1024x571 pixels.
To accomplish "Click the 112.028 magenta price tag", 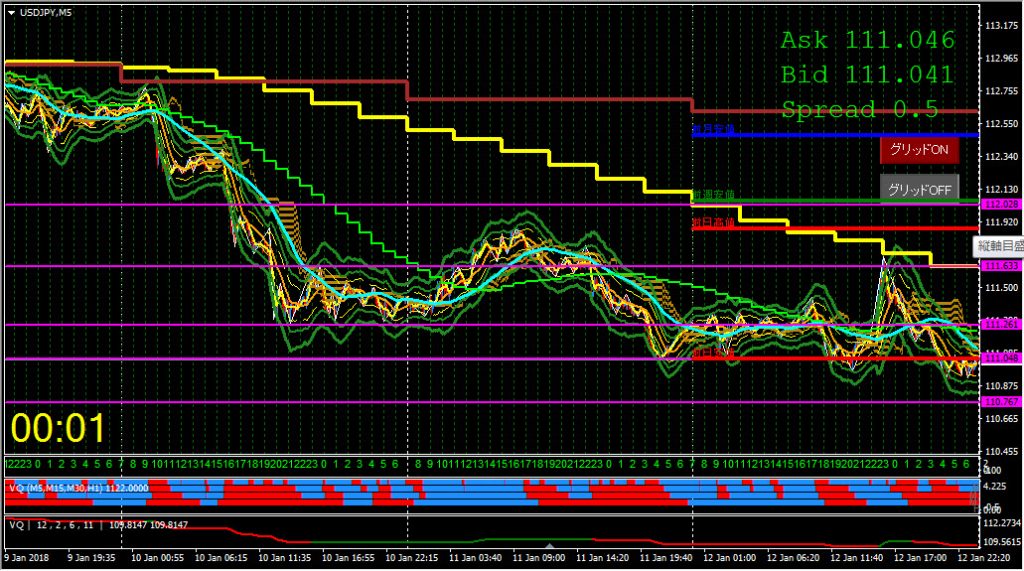I will 1001,204.
